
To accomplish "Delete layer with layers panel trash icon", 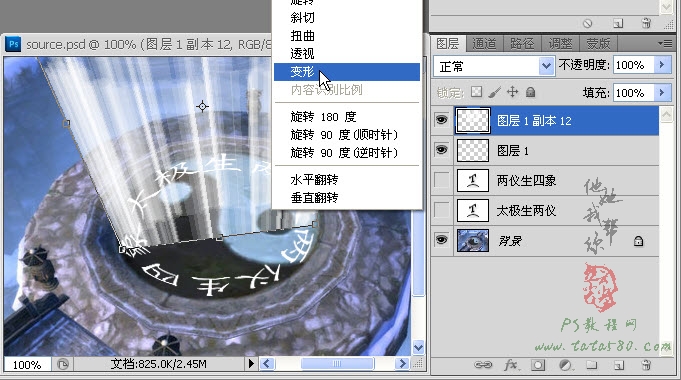I will tap(646, 365).
